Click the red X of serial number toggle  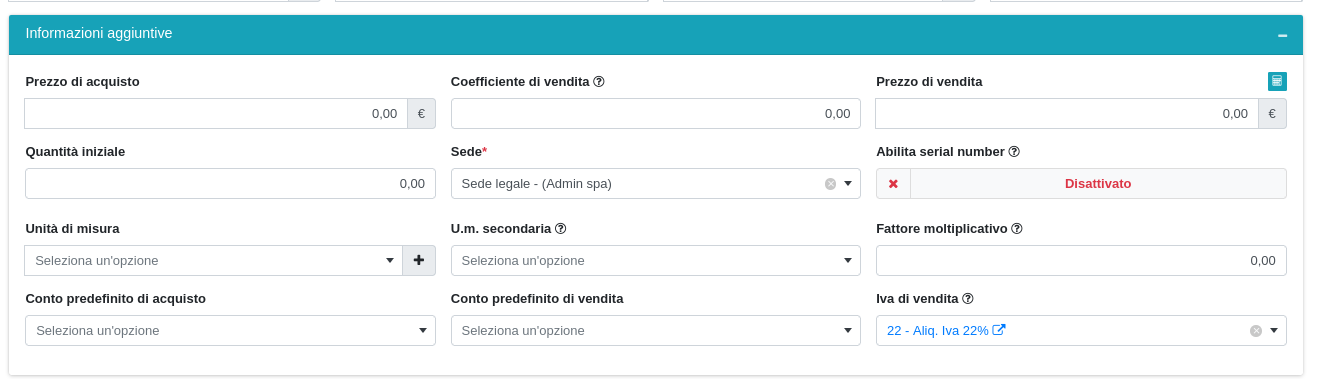(x=893, y=184)
